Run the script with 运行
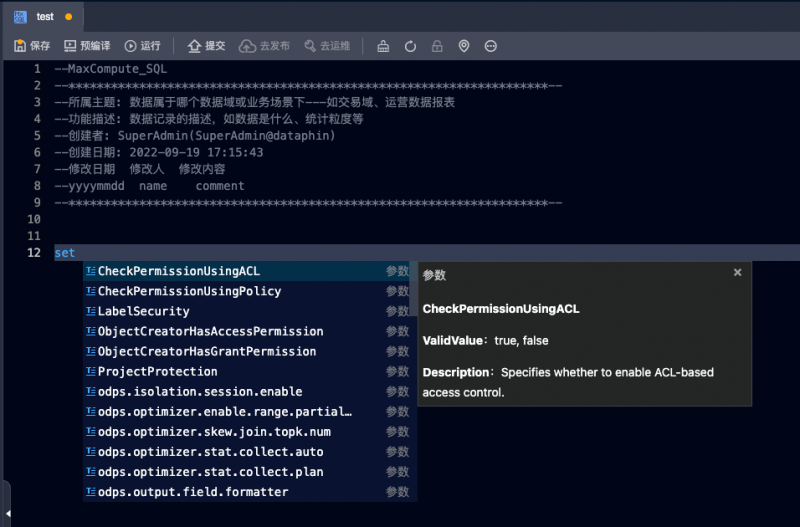This screenshot has width=800, height=527. (142, 46)
